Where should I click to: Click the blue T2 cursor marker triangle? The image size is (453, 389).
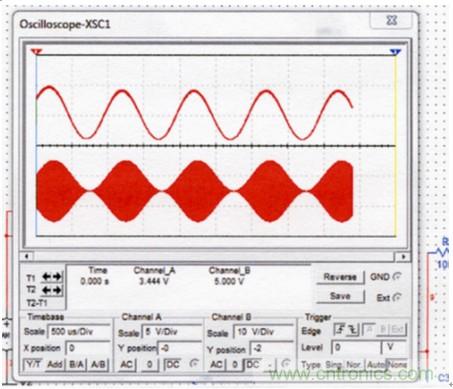(395, 52)
